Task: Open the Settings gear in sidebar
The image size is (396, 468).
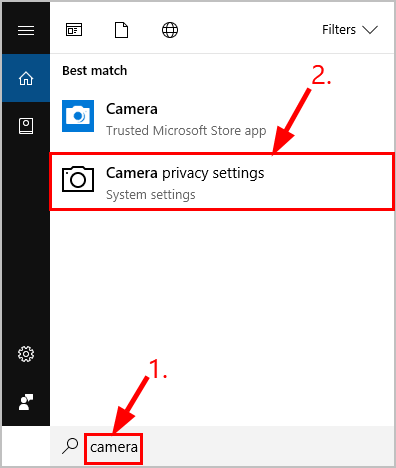Action: pos(26,354)
